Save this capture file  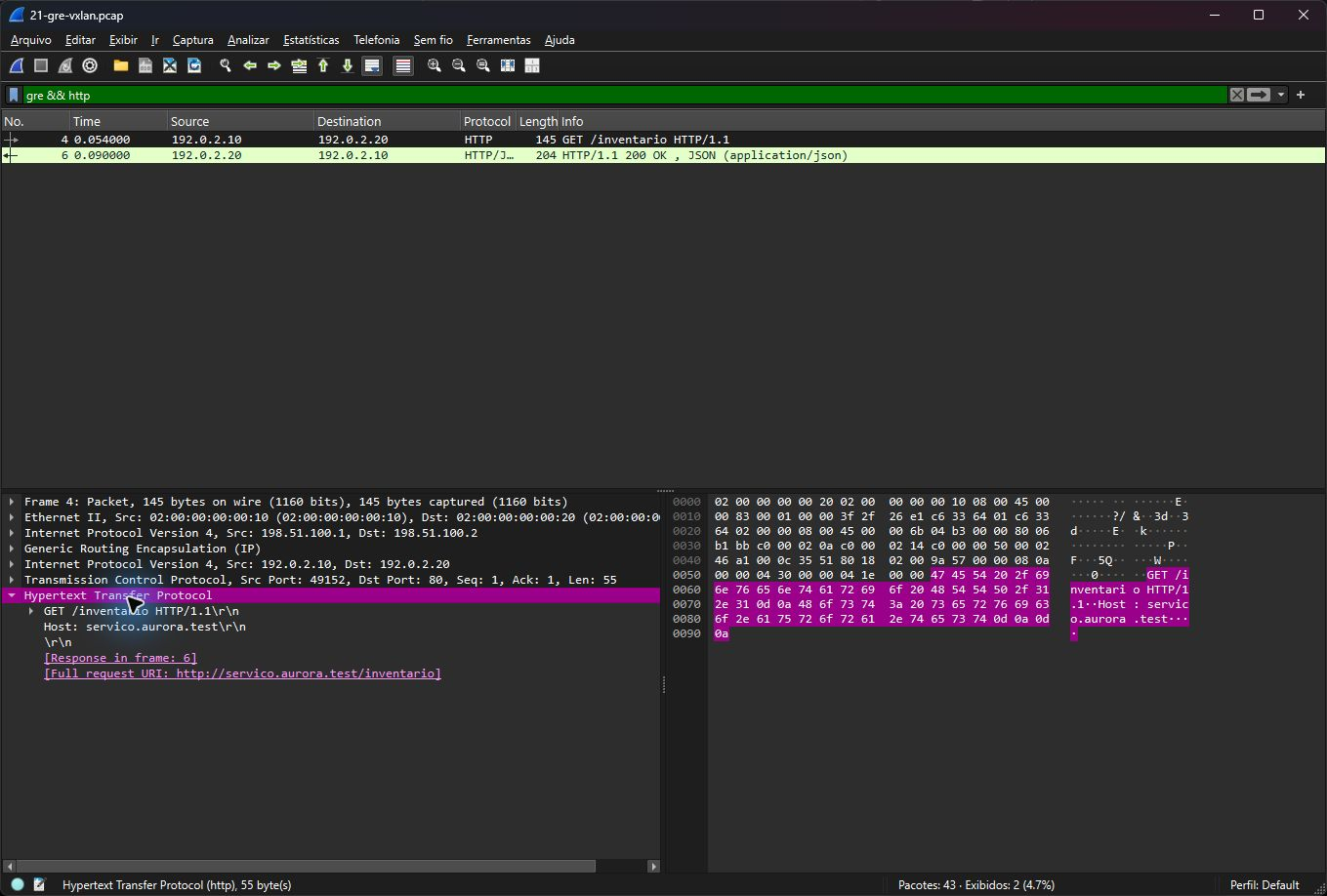click(x=145, y=65)
